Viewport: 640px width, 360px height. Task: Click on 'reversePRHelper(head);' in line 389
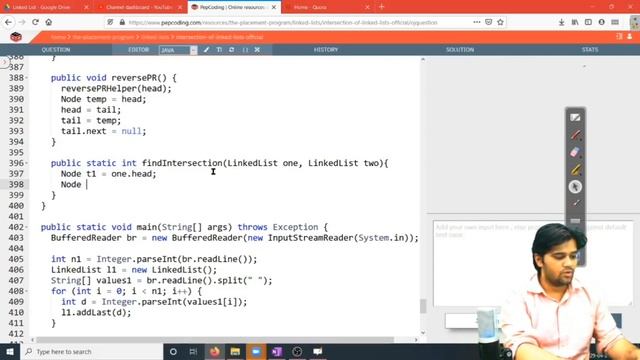coord(116,89)
